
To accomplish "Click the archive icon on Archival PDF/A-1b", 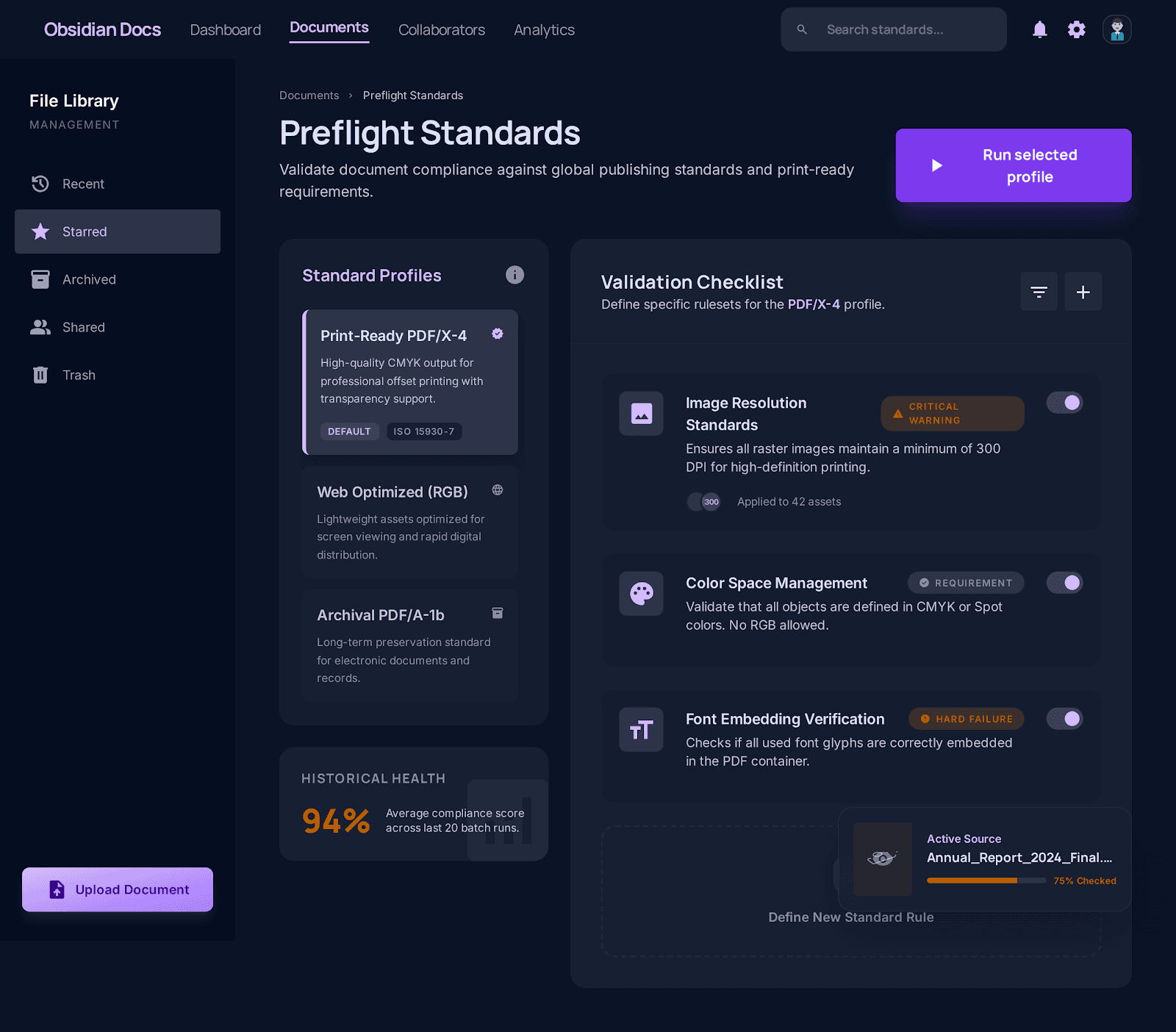I will pyautogui.click(x=498, y=613).
